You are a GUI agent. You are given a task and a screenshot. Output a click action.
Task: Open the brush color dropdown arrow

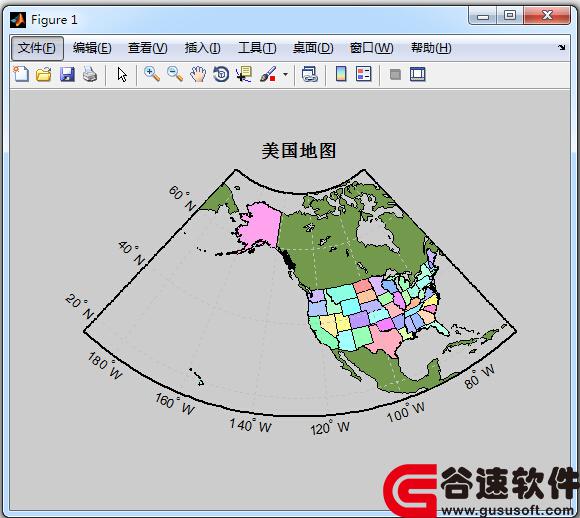tap(285, 74)
